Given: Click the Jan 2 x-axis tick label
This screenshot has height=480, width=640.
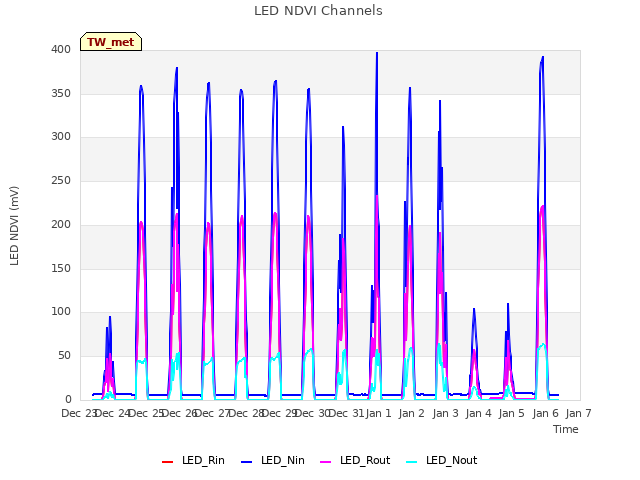Looking at the screenshot, I should [412, 413].
